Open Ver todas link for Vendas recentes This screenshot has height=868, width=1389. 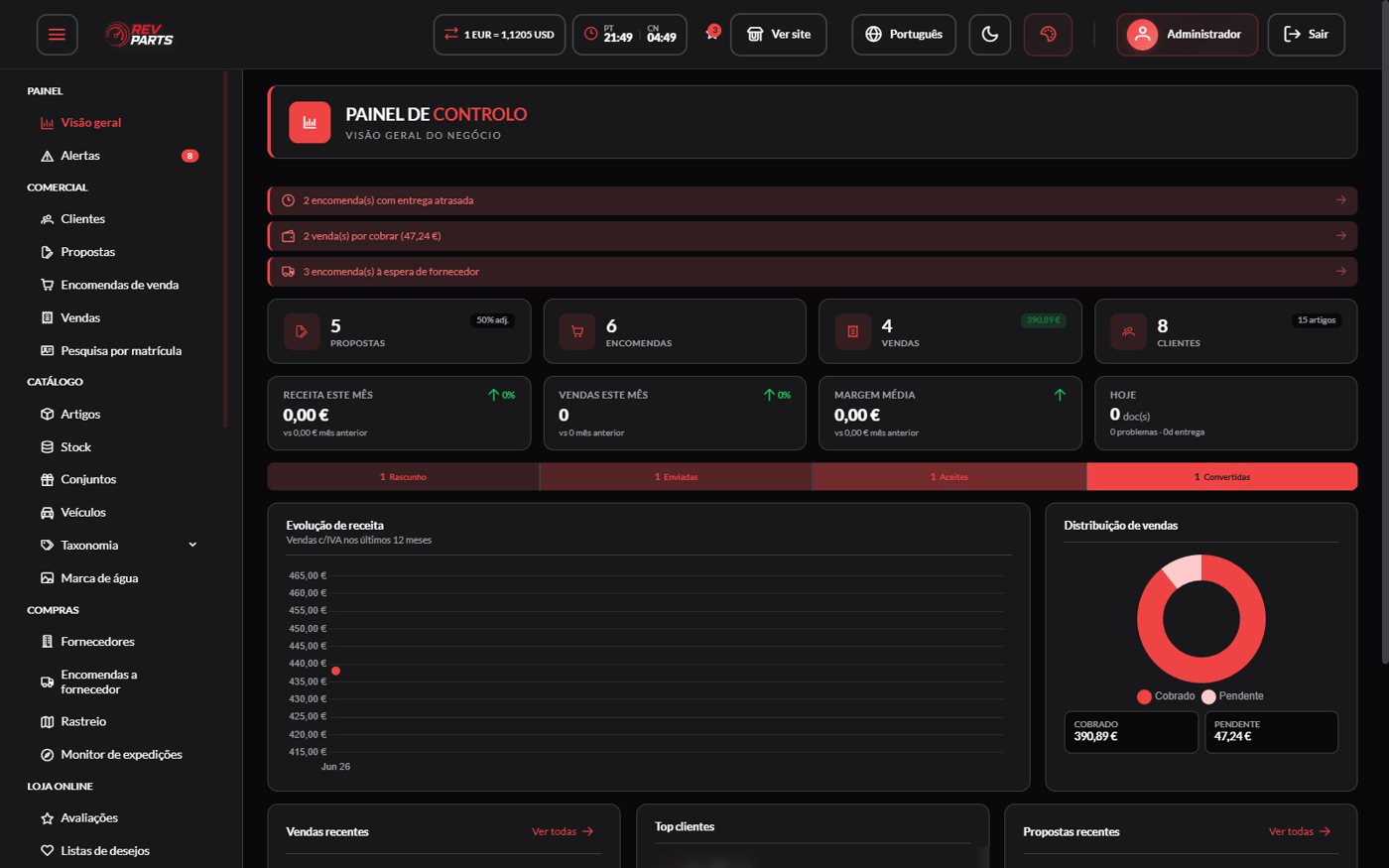[x=563, y=831]
